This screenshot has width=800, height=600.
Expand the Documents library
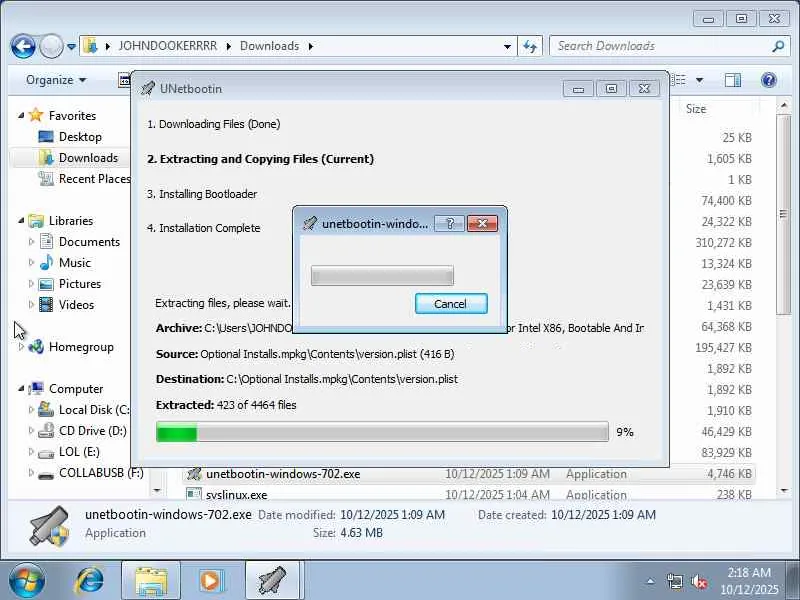[31, 242]
